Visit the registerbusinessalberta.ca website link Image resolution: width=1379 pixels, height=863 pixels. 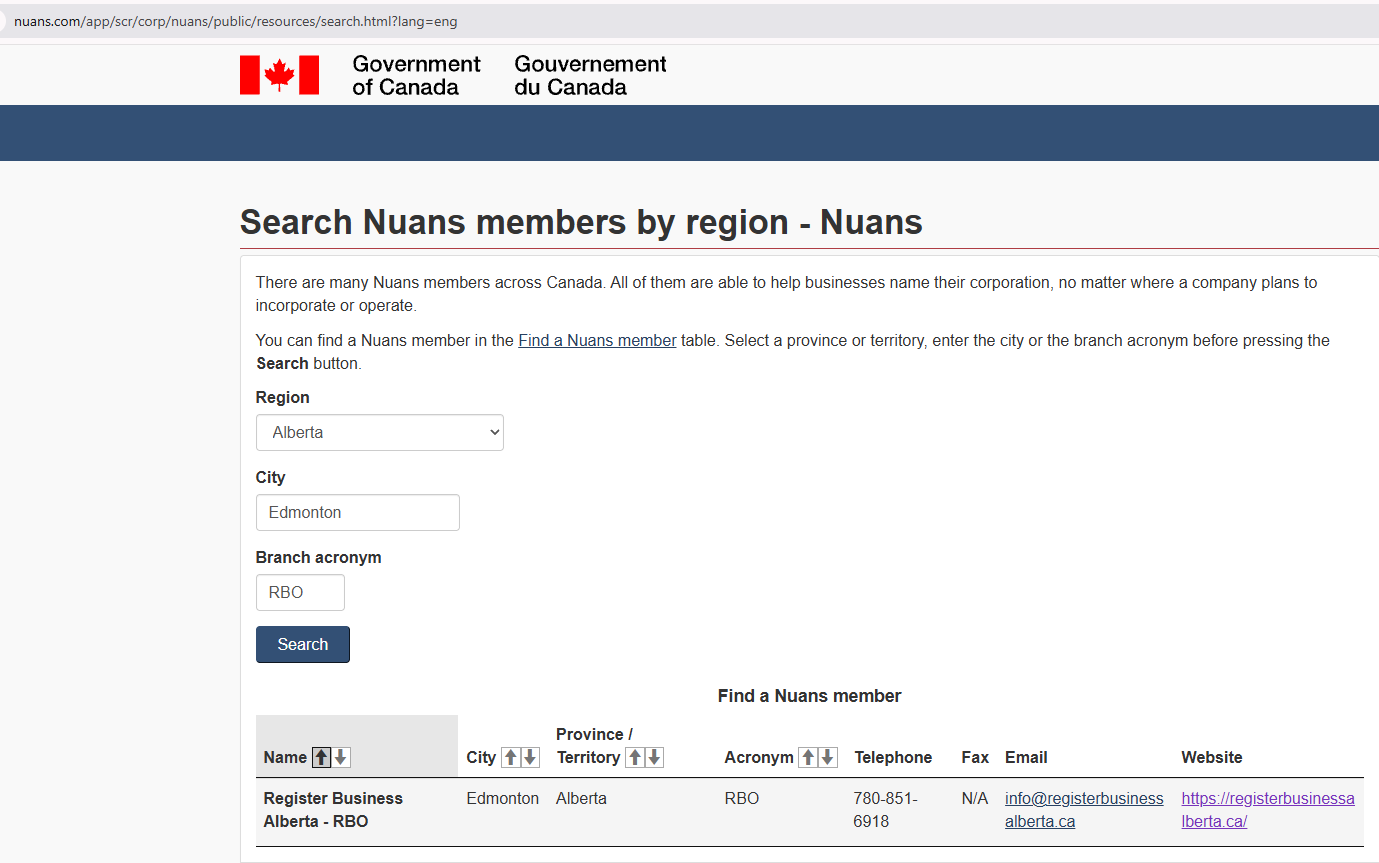tap(1267, 809)
